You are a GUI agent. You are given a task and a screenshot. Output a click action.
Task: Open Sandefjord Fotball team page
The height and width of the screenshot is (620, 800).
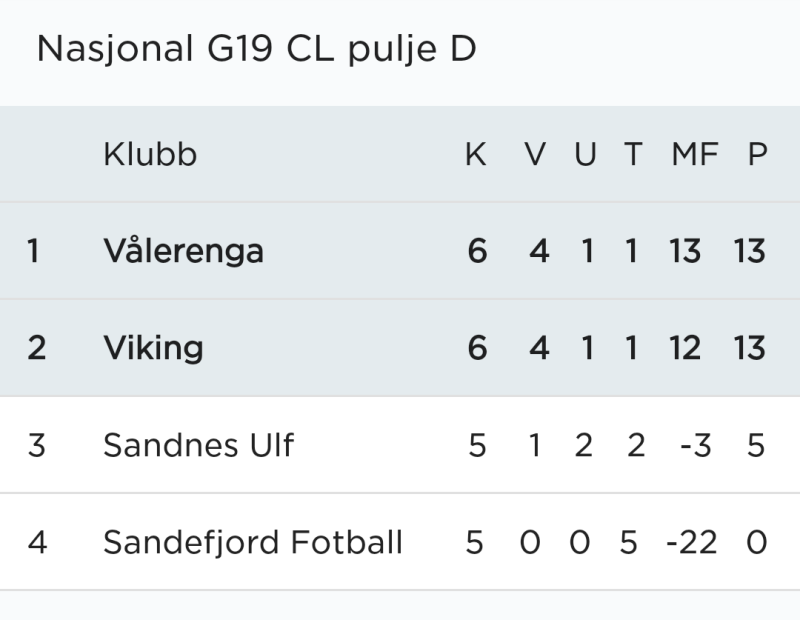[x=253, y=542]
